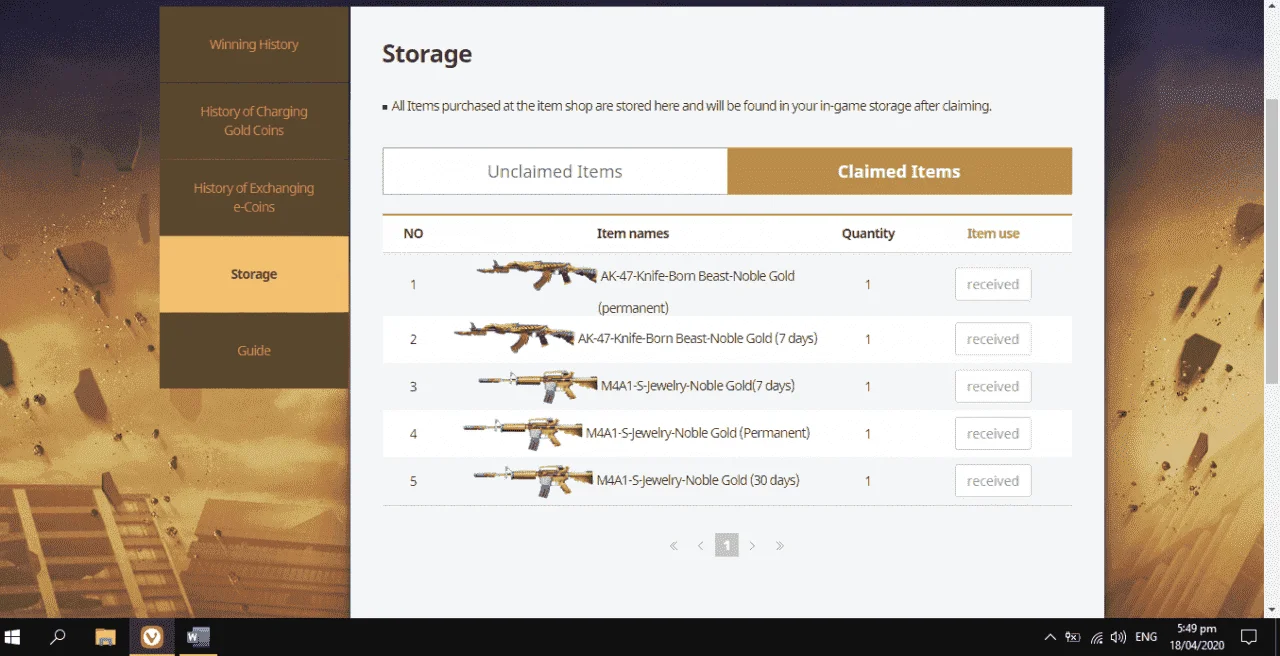Switch ENG input language indicator
Viewport: 1280px width, 656px height.
[x=1146, y=637]
